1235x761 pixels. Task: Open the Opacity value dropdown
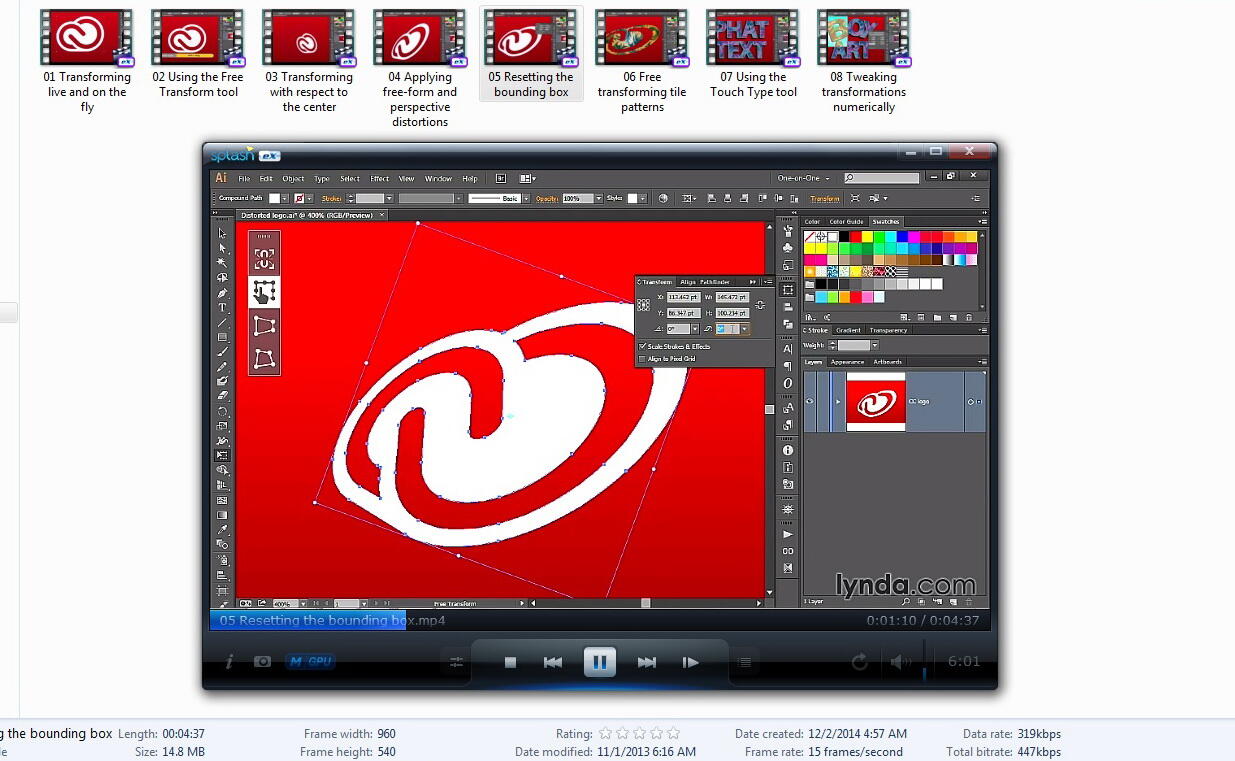(x=599, y=198)
